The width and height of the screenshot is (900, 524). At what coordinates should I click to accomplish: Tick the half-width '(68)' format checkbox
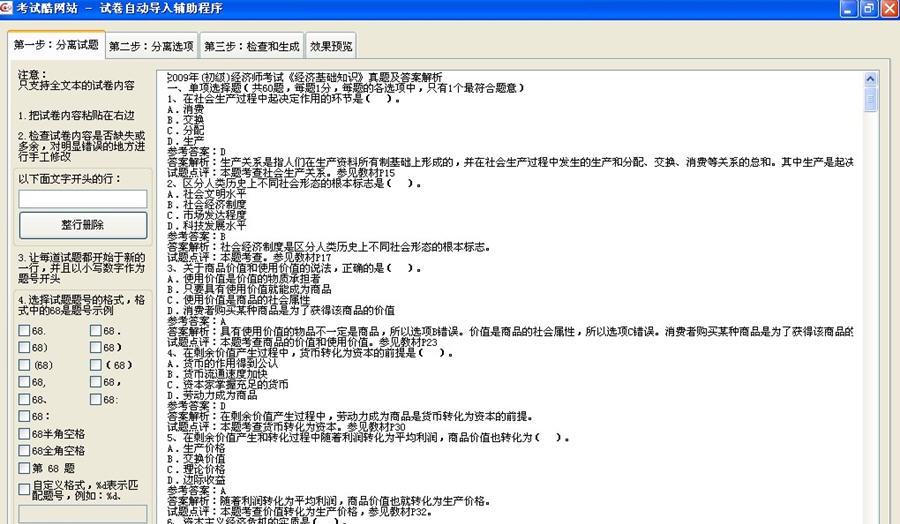click(x=24, y=365)
